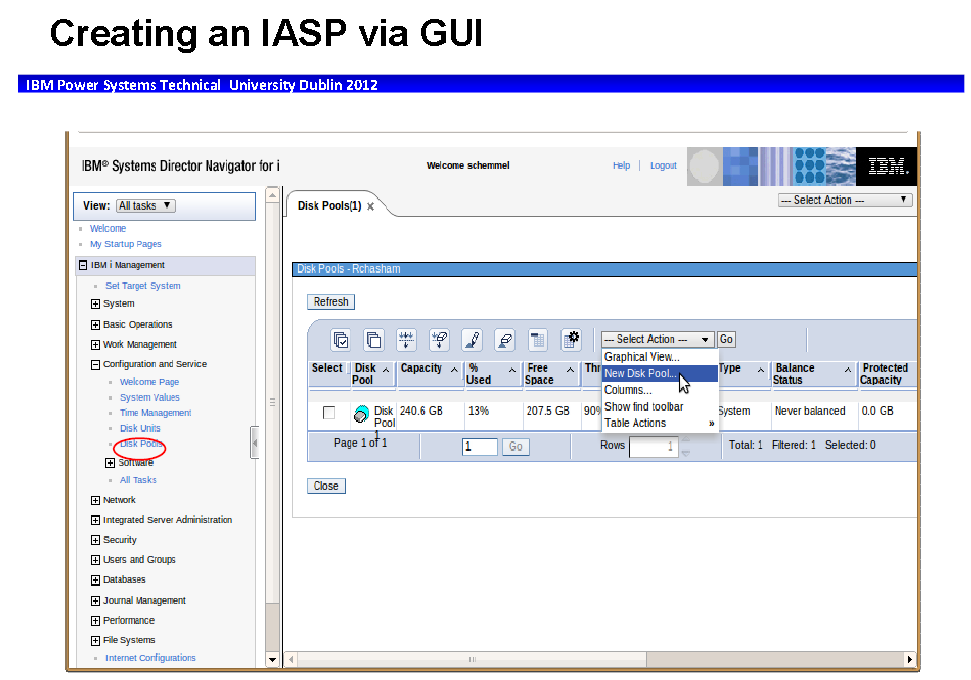Open the table toolbar Select Action dropdown
The height and width of the screenshot is (680, 971).
[657, 339]
